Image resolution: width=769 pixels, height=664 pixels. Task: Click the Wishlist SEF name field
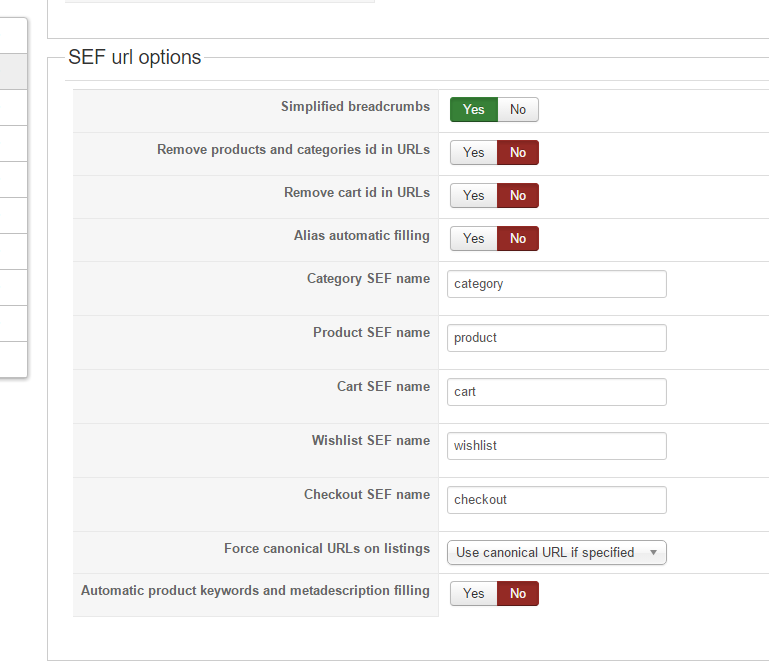(556, 446)
